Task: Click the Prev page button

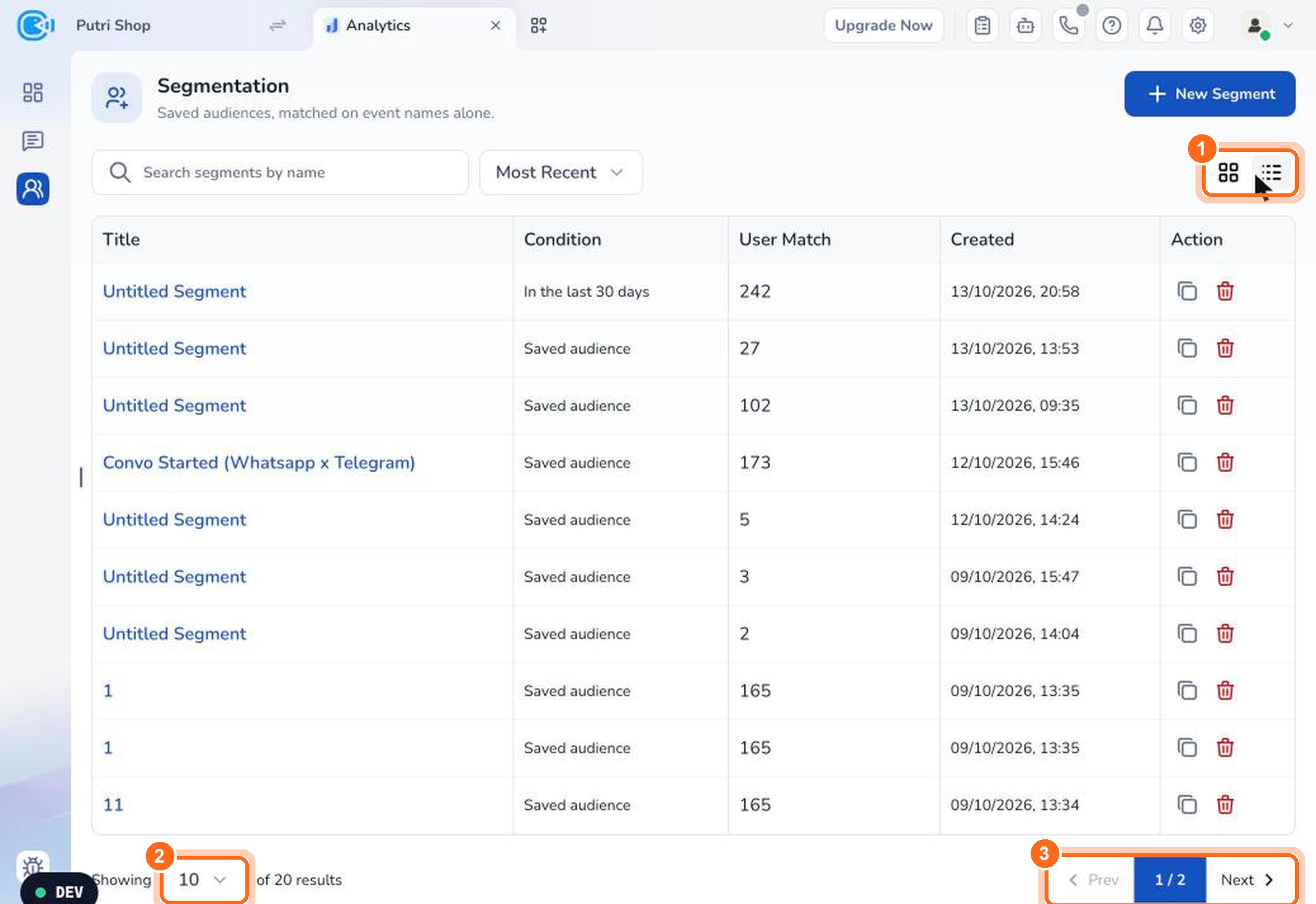Action: [x=1093, y=880]
